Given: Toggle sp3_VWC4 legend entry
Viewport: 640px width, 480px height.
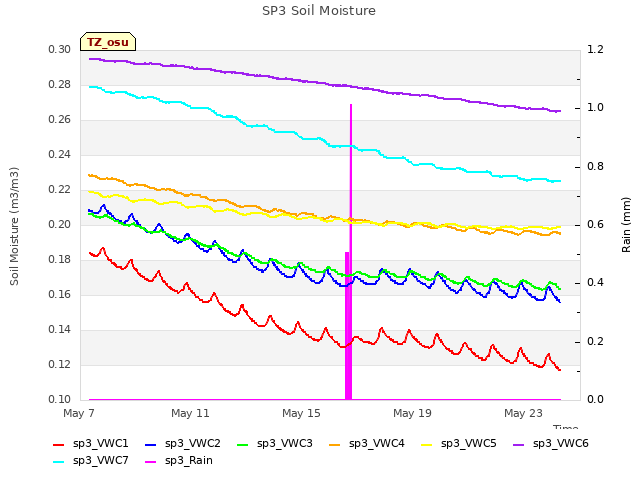Looking at the screenshot, I should [x=367, y=443].
